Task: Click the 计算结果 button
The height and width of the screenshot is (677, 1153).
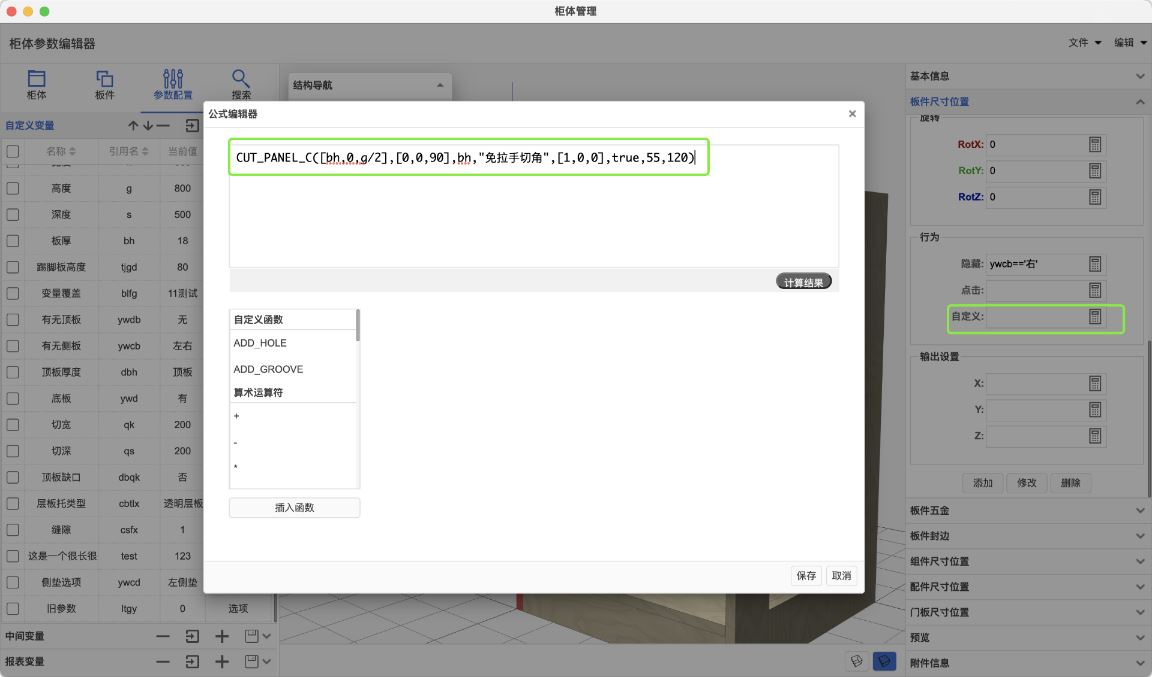Action: pyautogui.click(x=803, y=282)
